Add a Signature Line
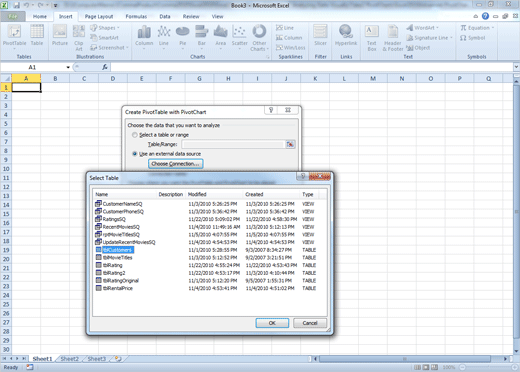The width and height of the screenshot is (520, 372). [x=429, y=38]
